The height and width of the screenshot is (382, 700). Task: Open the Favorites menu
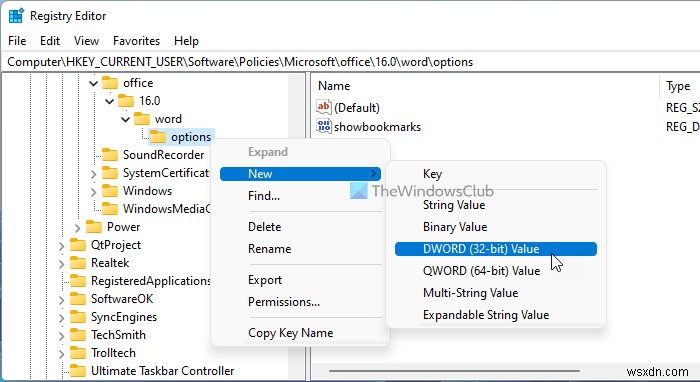136,41
